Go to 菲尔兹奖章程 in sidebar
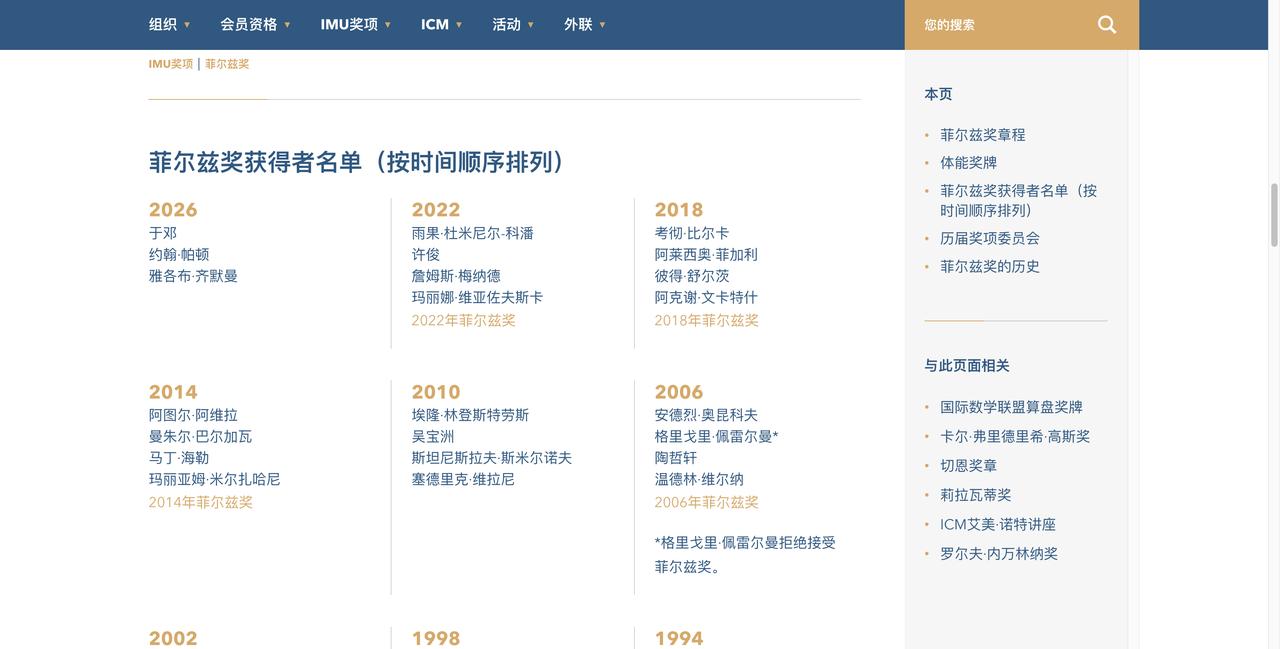This screenshot has width=1280, height=649. (x=983, y=135)
